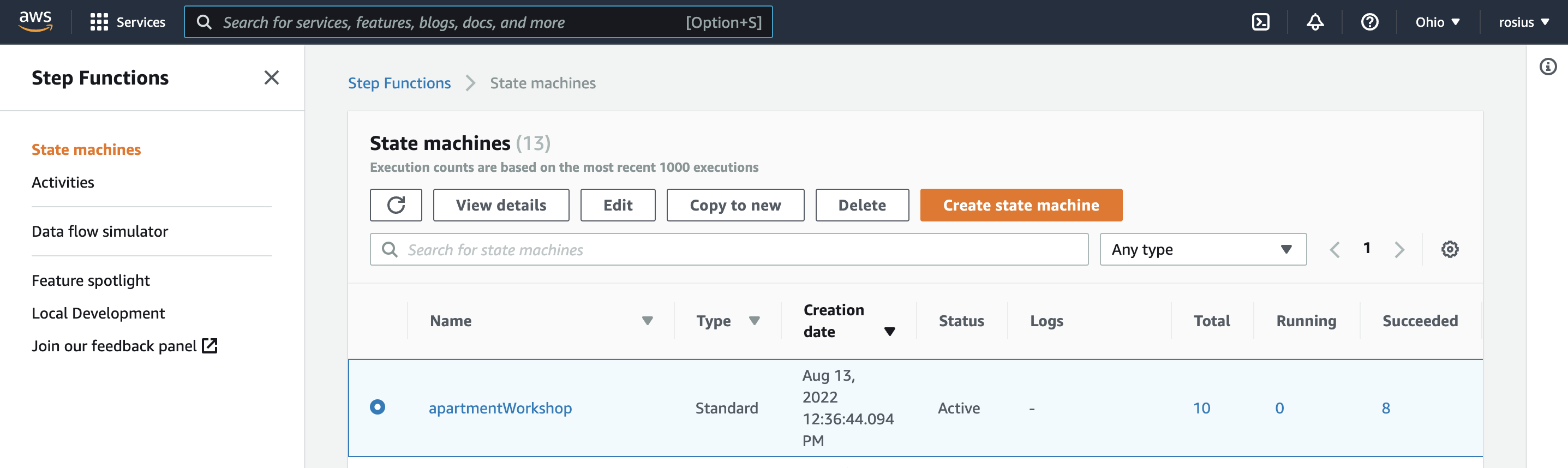Click the Copy to new button
Screen dimensions: 1568x468
pyautogui.click(x=735, y=205)
